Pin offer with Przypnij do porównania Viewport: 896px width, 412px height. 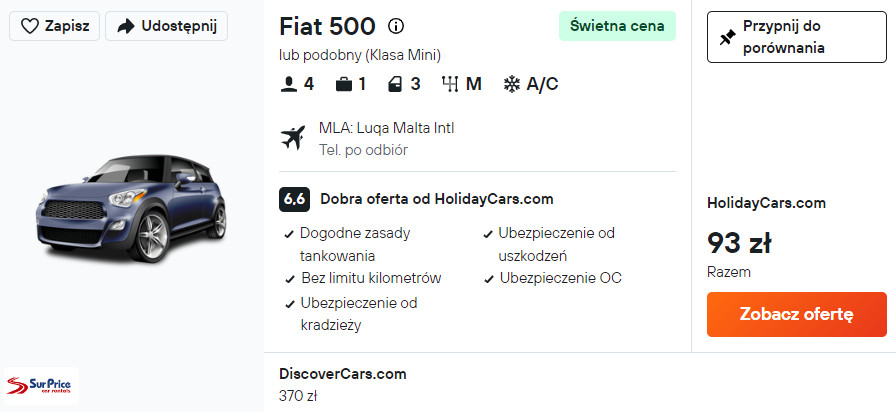(796, 37)
